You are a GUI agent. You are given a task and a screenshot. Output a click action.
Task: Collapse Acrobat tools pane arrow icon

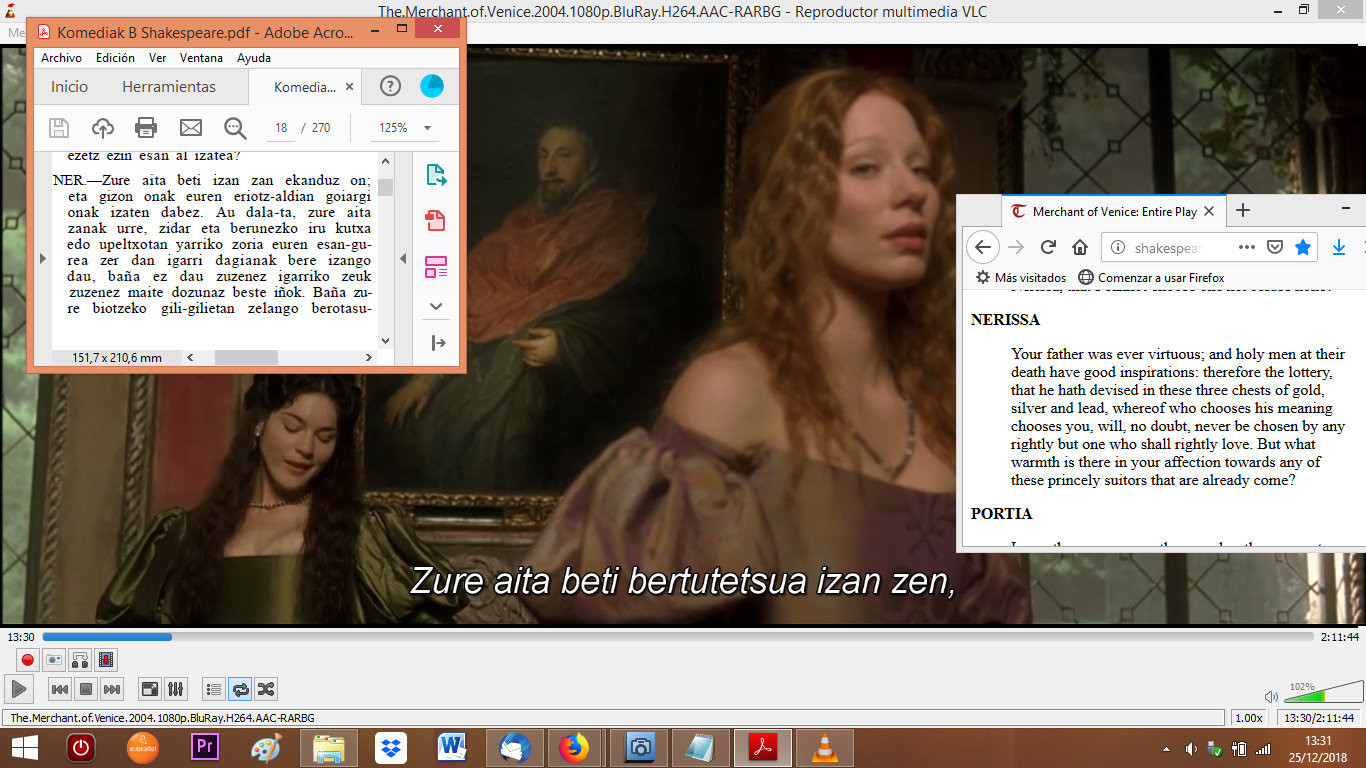point(438,343)
